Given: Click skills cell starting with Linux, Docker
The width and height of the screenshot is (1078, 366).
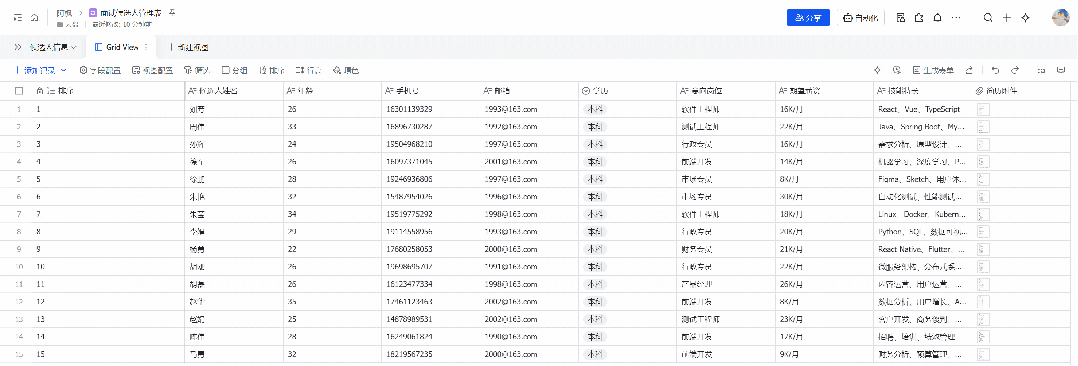Looking at the screenshot, I should click(923, 214).
